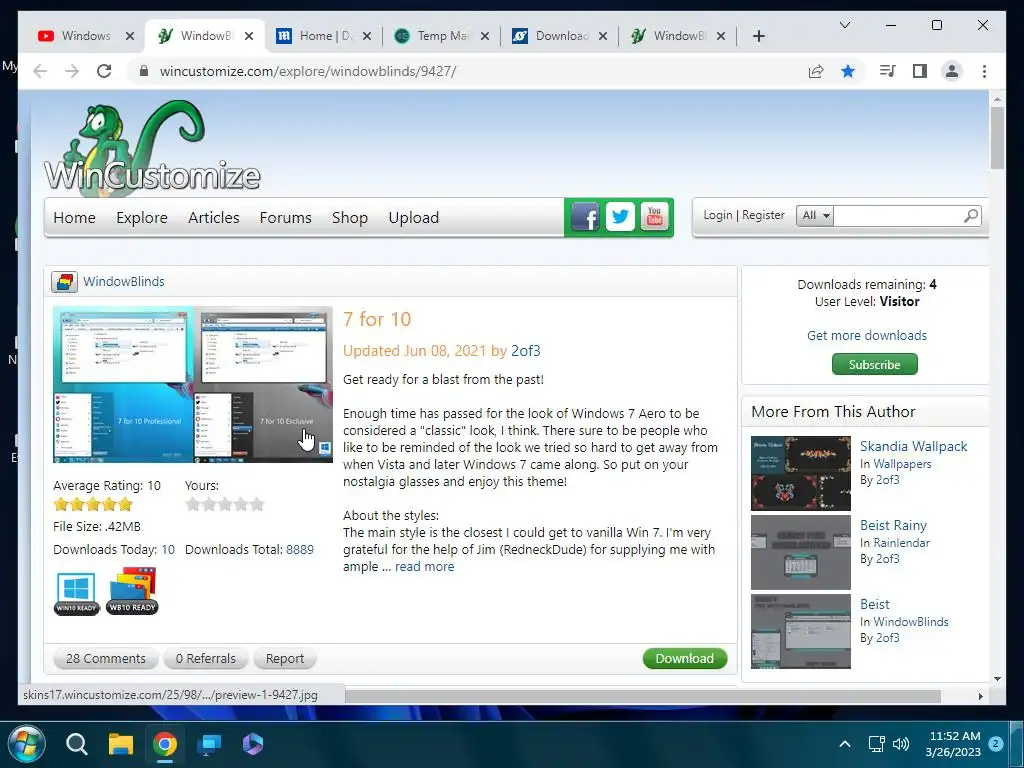
Task: Click the WindowBlinds category icon
Action: click(64, 282)
